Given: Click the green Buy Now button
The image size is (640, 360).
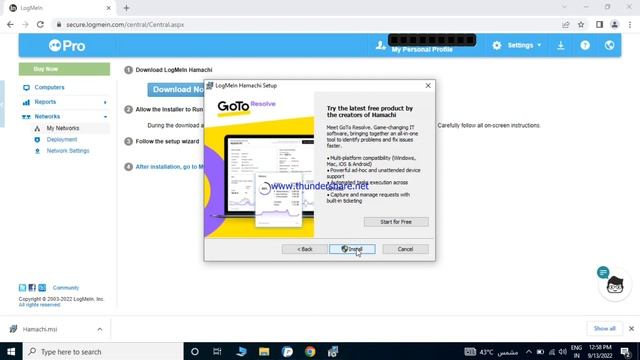Looking at the screenshot, I should pyautogui.click(x=64, y=69).
